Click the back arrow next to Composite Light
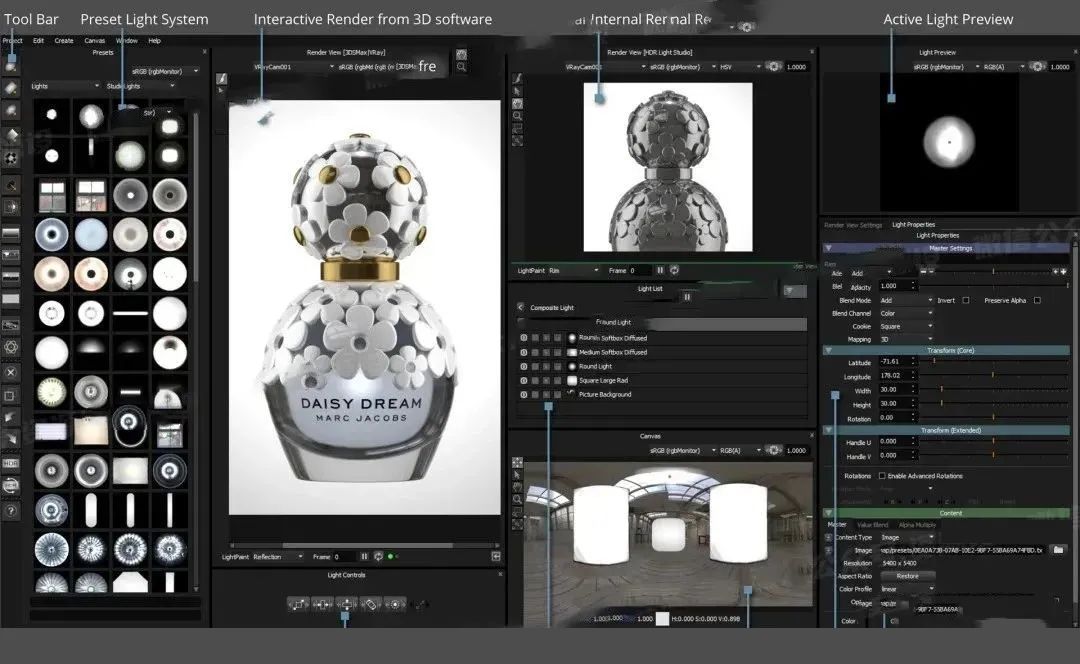This screenshot has width=1080, height=664. click(x=521, y=307)
